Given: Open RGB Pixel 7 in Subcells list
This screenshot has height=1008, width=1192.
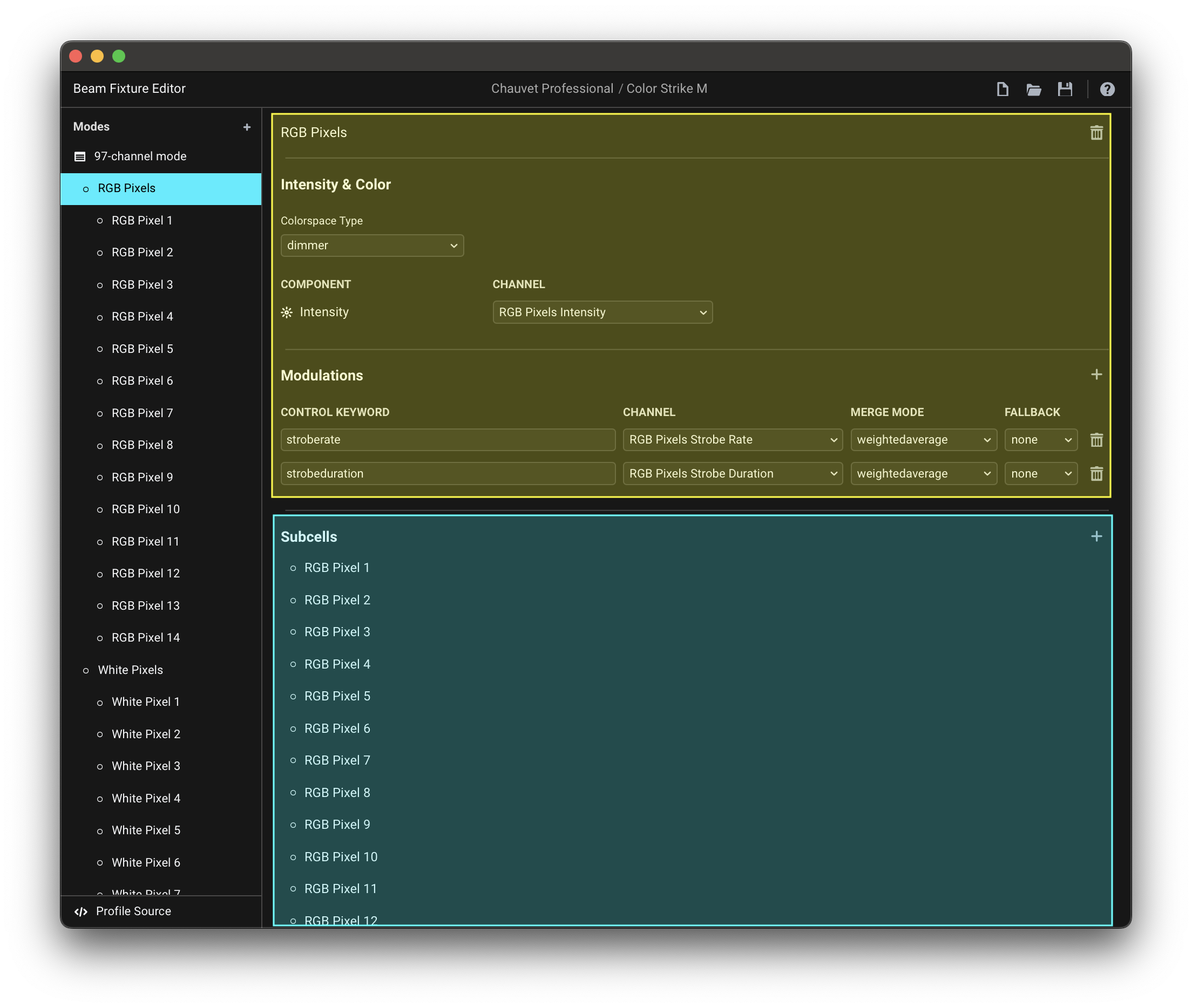Looking at the screenshot, I should [337, 760].
